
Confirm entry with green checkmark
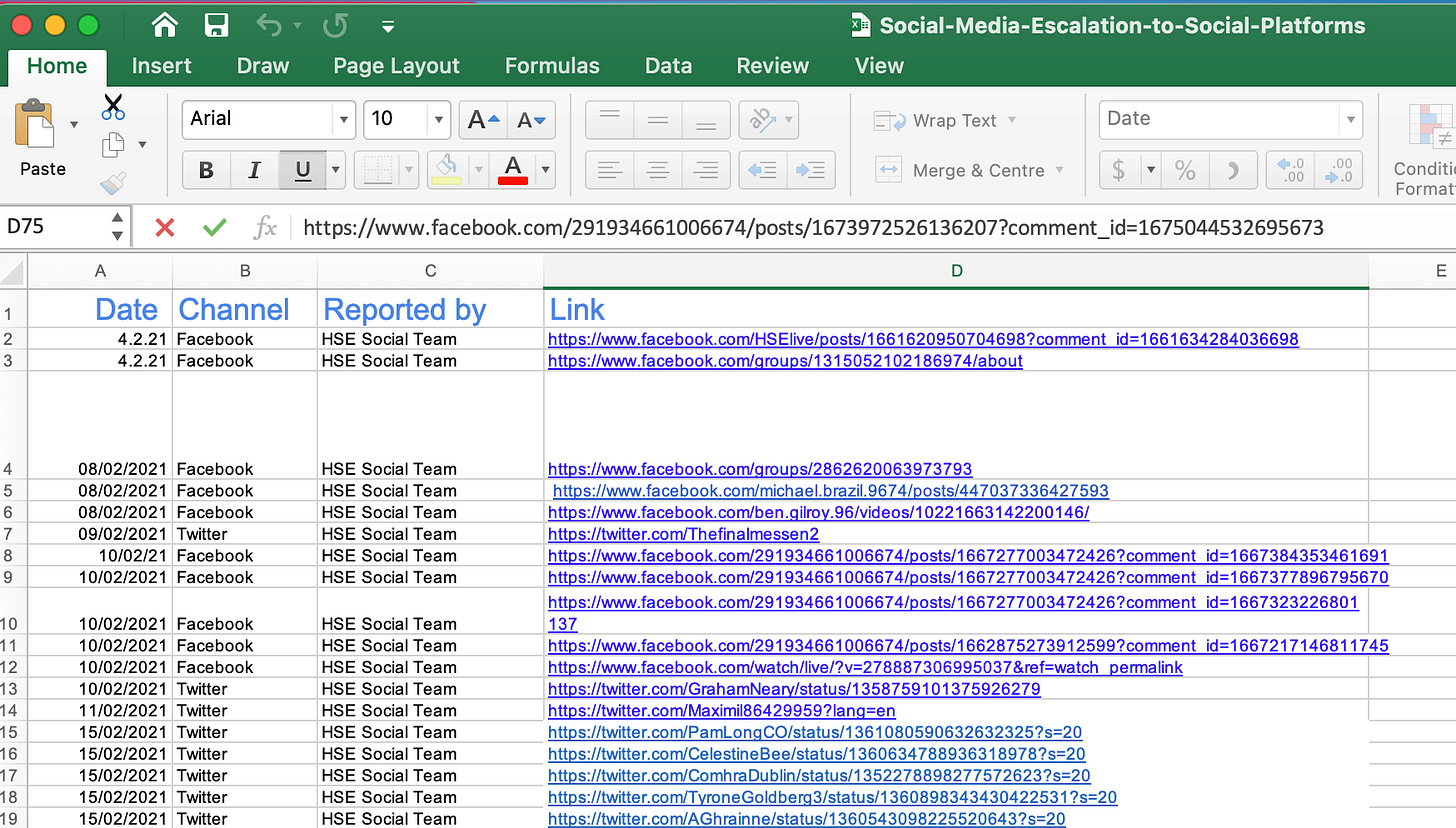pos(214,228)
